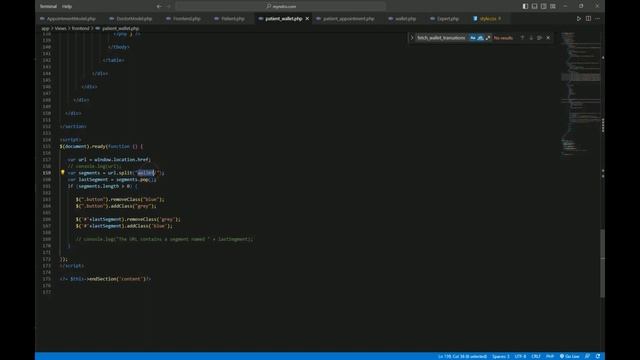The width and height of the screenshot is (640, 360).
Task: Open the editor more actions menu
Action: [597, 19]
